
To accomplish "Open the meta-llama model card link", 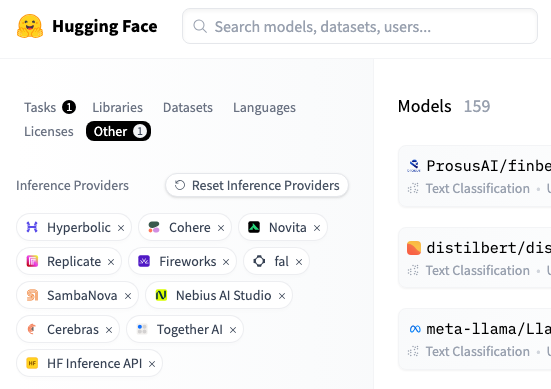I will coord(489,329).
